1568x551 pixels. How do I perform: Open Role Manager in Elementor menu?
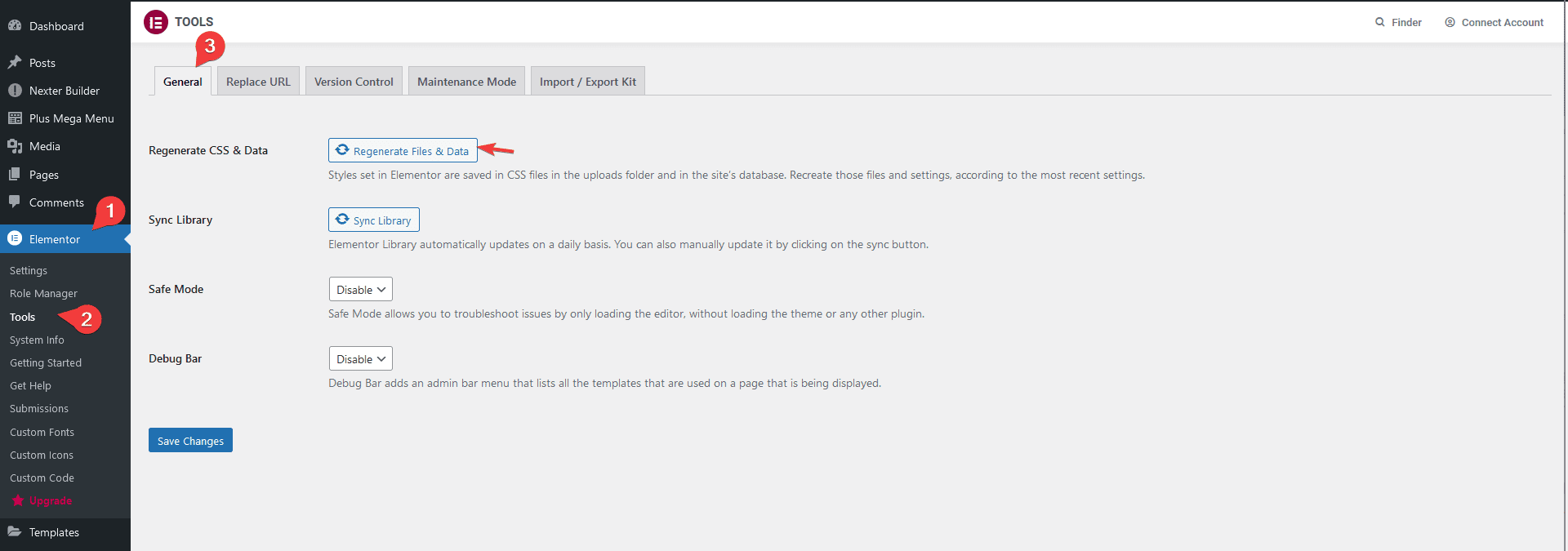pyautogui.click(x=43, y=293)
